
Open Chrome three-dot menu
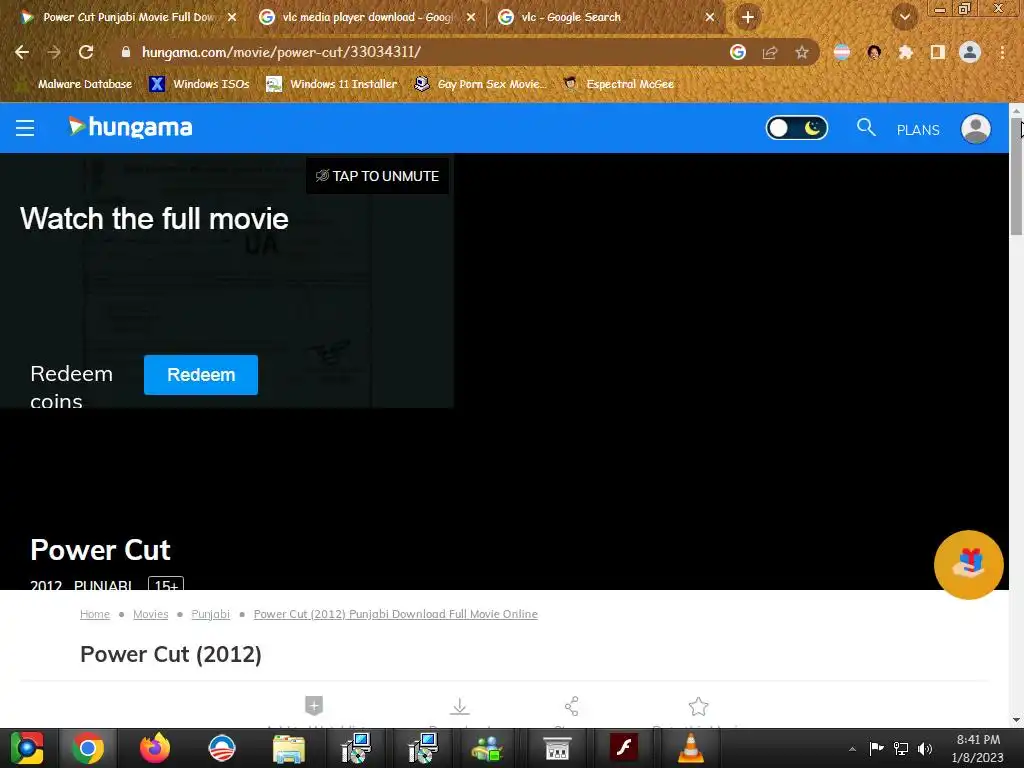(1002, 52)
